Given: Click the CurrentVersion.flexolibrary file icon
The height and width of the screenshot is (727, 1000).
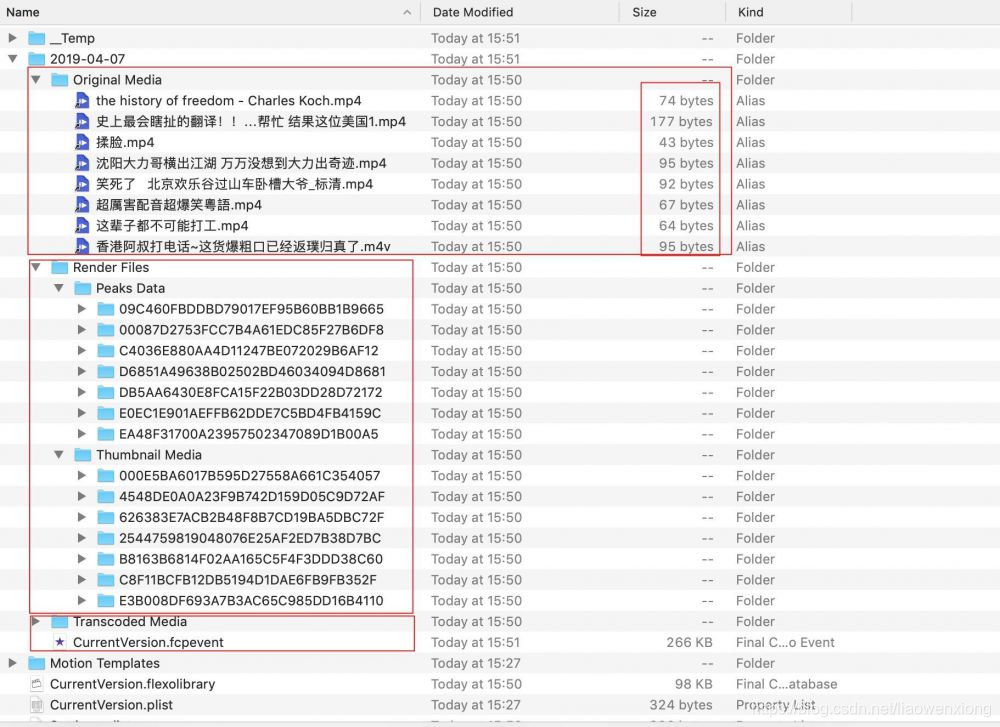Looking at the screenshot, I should (x=37, y=684).
